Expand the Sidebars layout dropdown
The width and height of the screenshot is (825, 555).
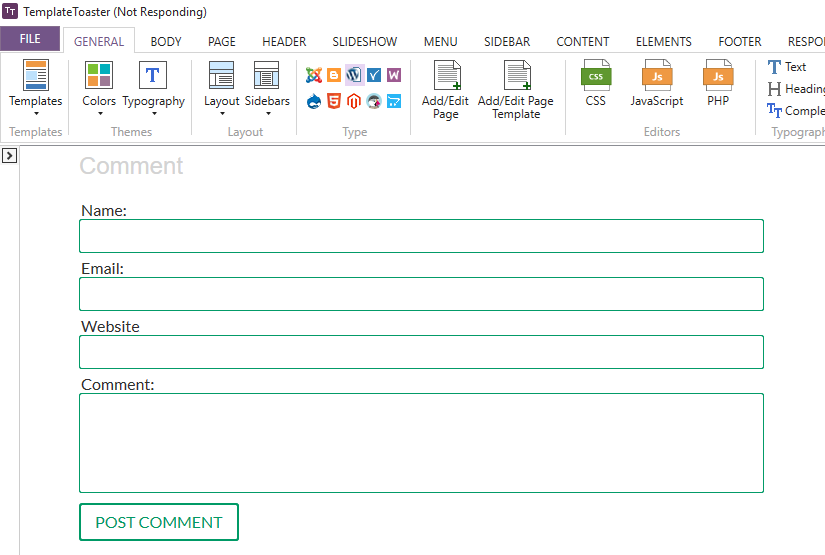(x=267, y=88)
